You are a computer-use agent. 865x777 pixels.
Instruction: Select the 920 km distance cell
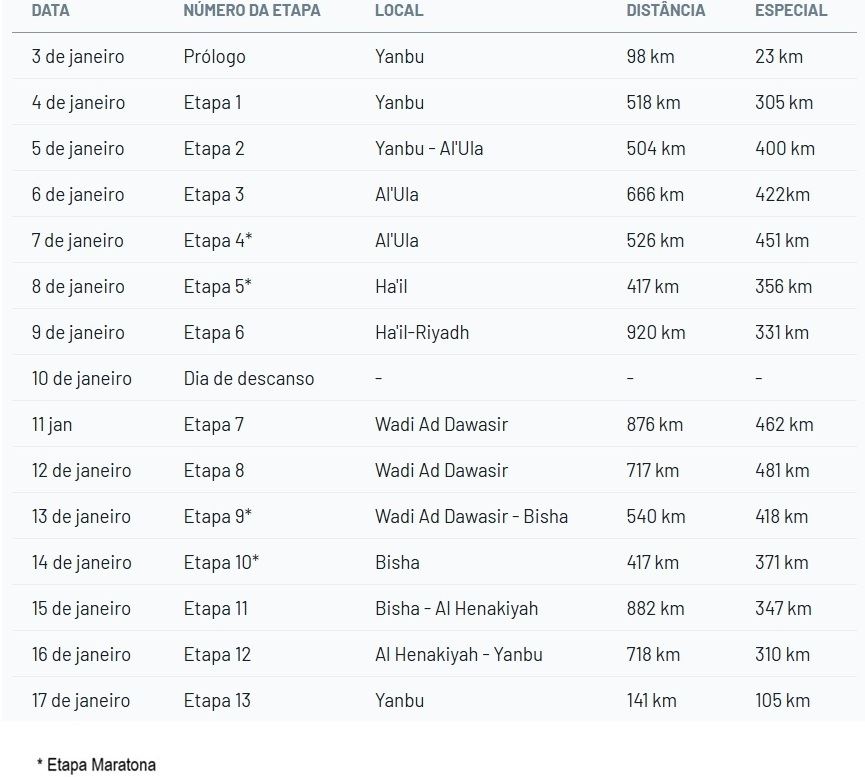(655, 333)
